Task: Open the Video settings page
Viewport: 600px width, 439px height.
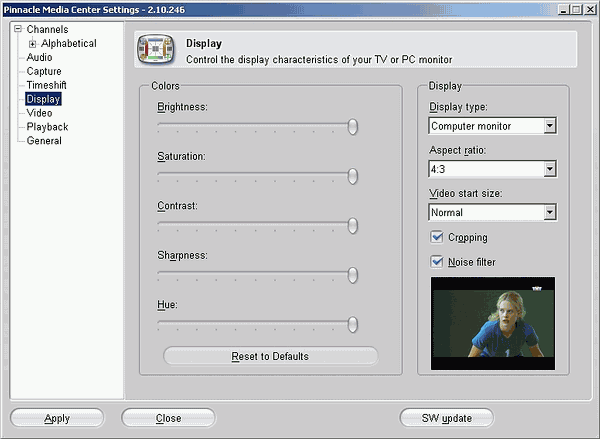Action: 39,113
